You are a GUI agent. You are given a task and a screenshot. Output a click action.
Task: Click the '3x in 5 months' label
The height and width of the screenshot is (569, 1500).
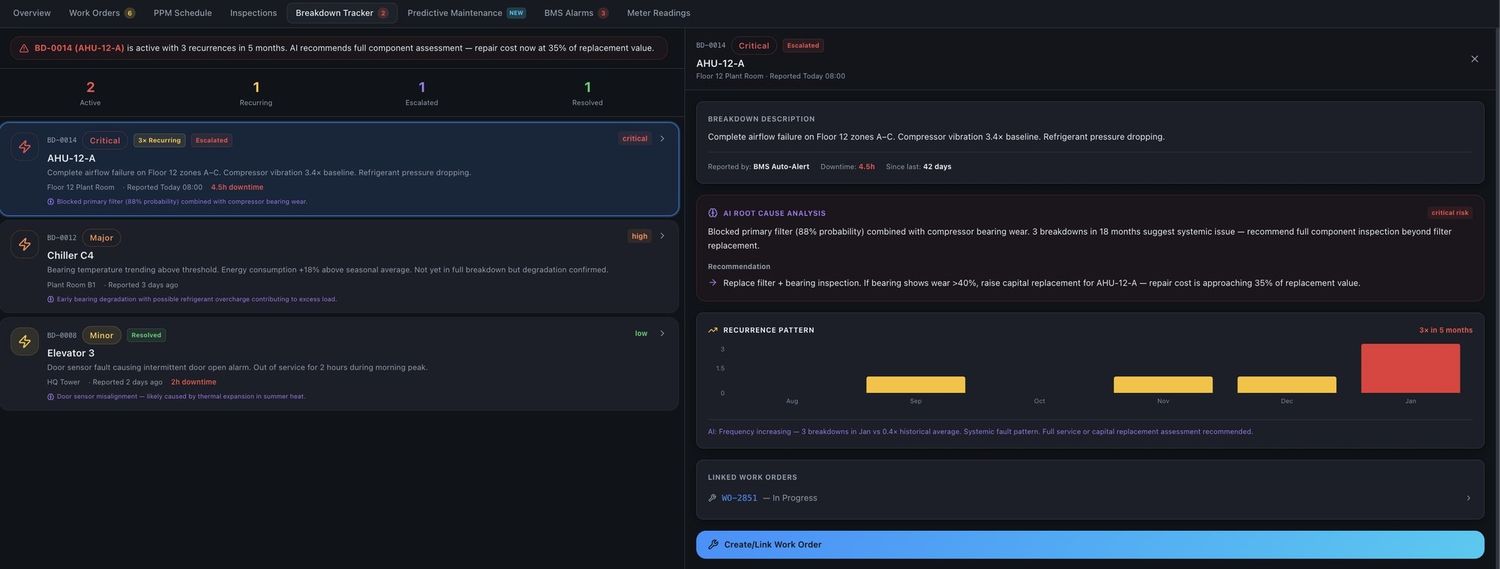pos(1445,330)
